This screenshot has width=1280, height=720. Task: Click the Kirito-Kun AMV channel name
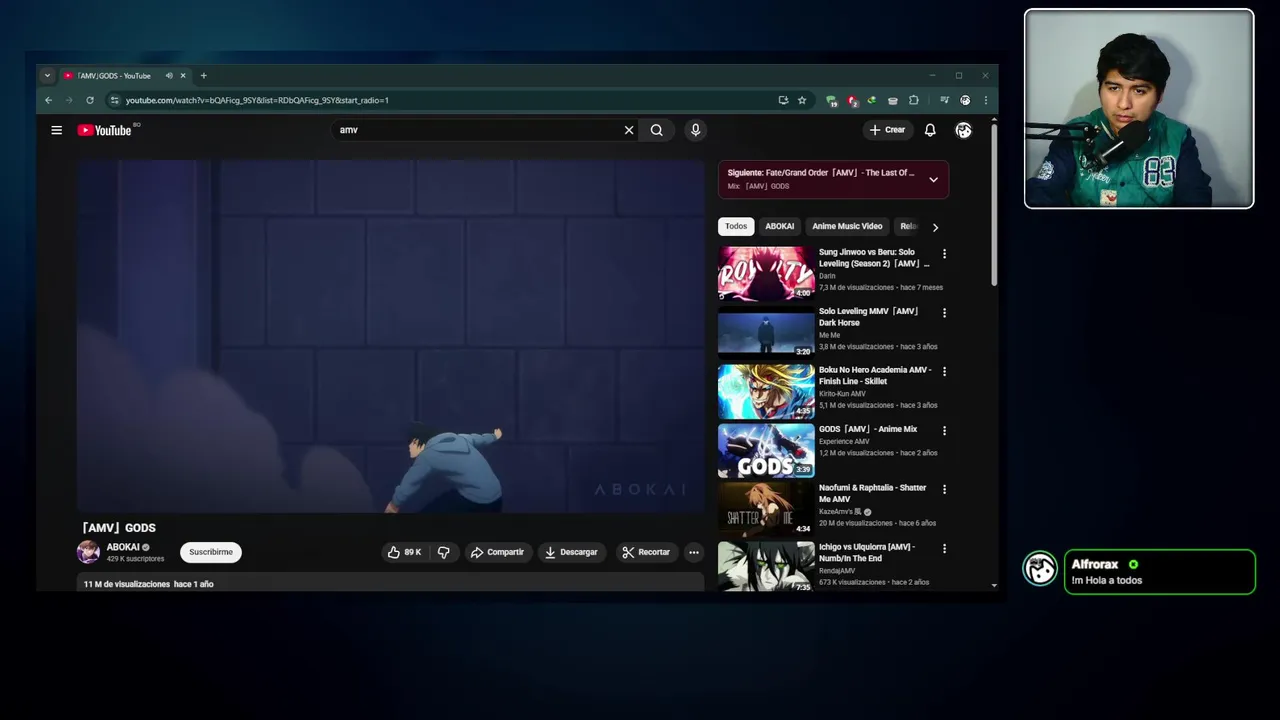click(x=842, y=394)
